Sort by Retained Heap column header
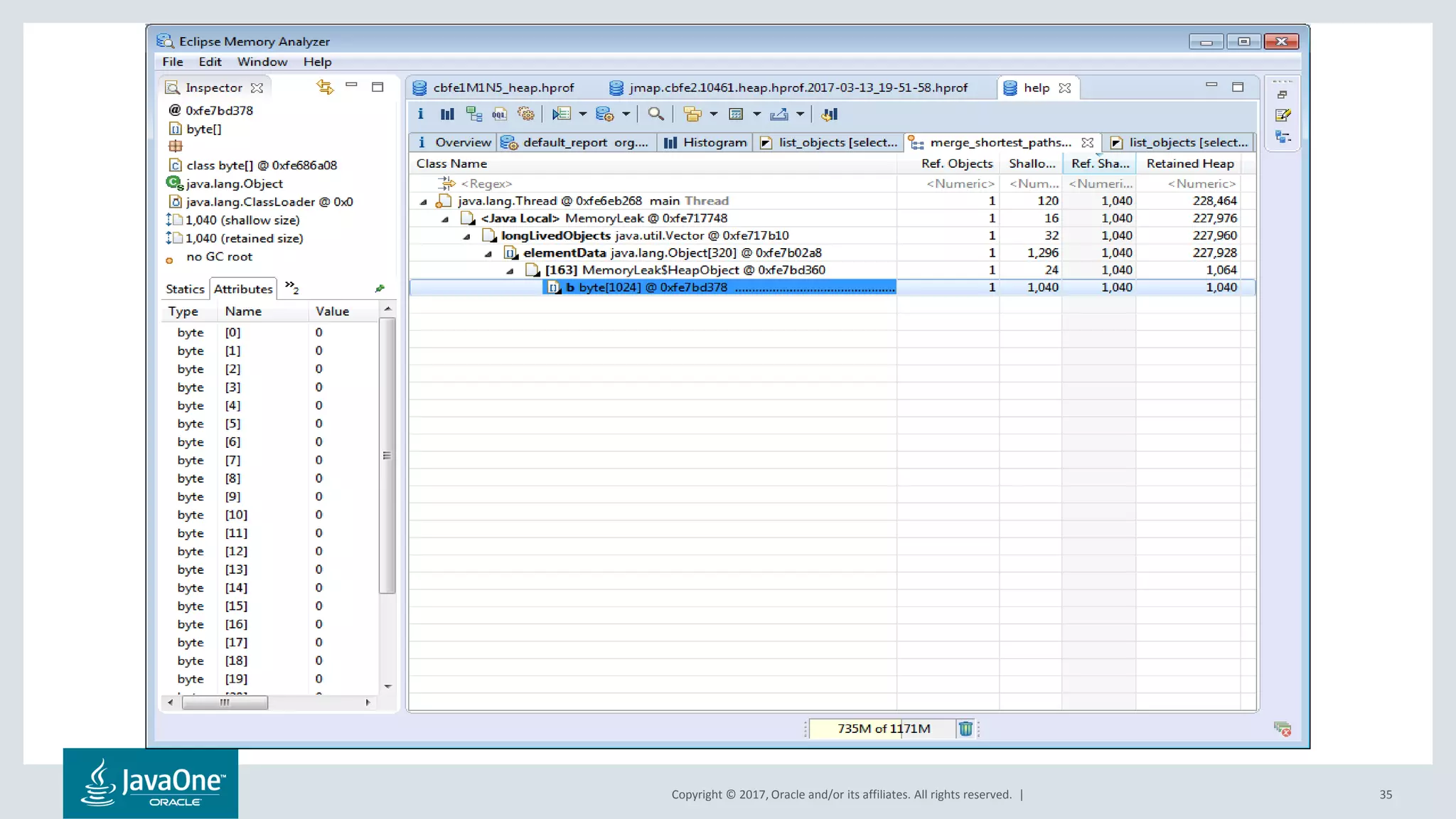 [1189, 164]
